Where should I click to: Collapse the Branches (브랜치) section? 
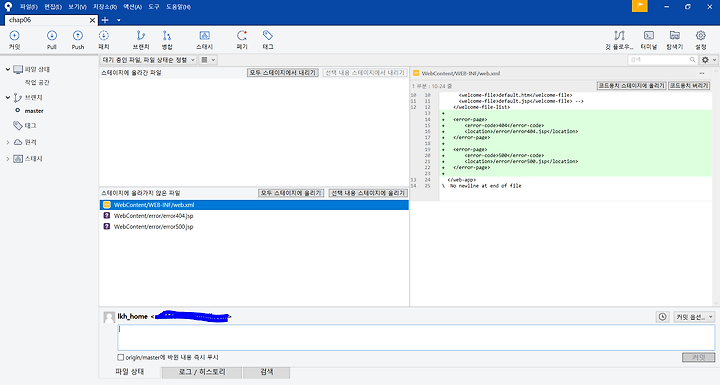click(x=8, y=97)
